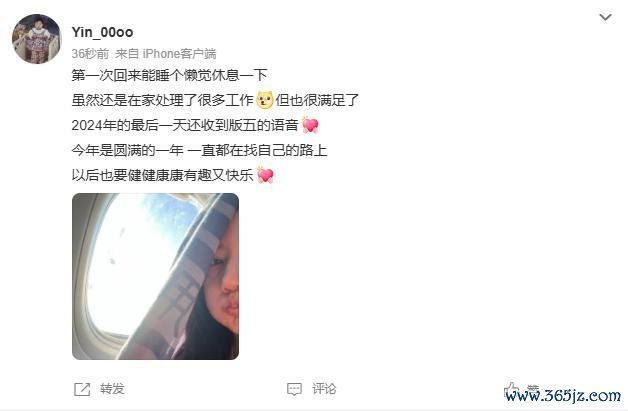Click the line starting 第一次回来
The width and height of the screenshot is (628, 411).
(169, 75)
